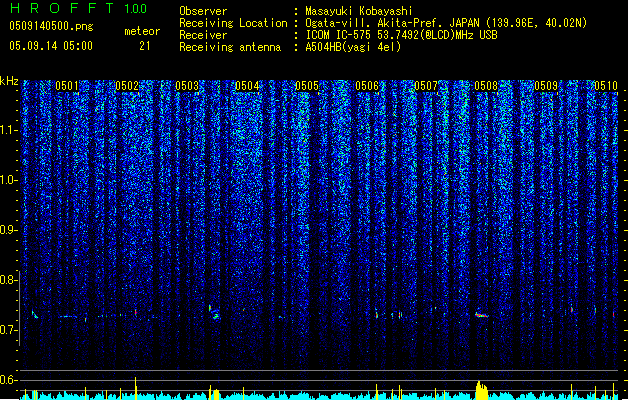Click the 0.8 kHz axis label
The height and width of the screenshot is (400, 629).
click(9, 280)
